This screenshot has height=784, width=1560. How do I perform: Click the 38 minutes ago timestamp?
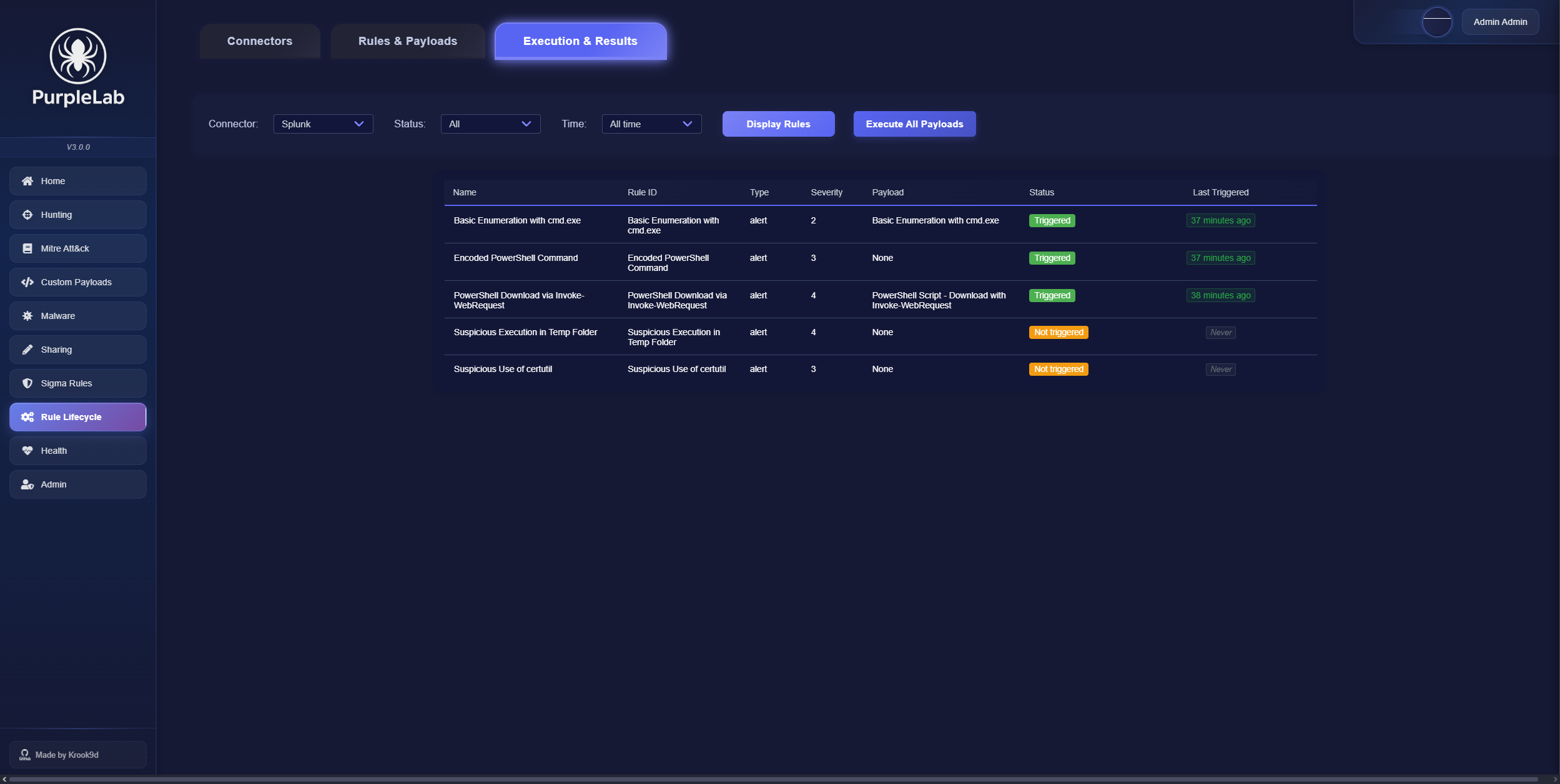pos(1220,295)
